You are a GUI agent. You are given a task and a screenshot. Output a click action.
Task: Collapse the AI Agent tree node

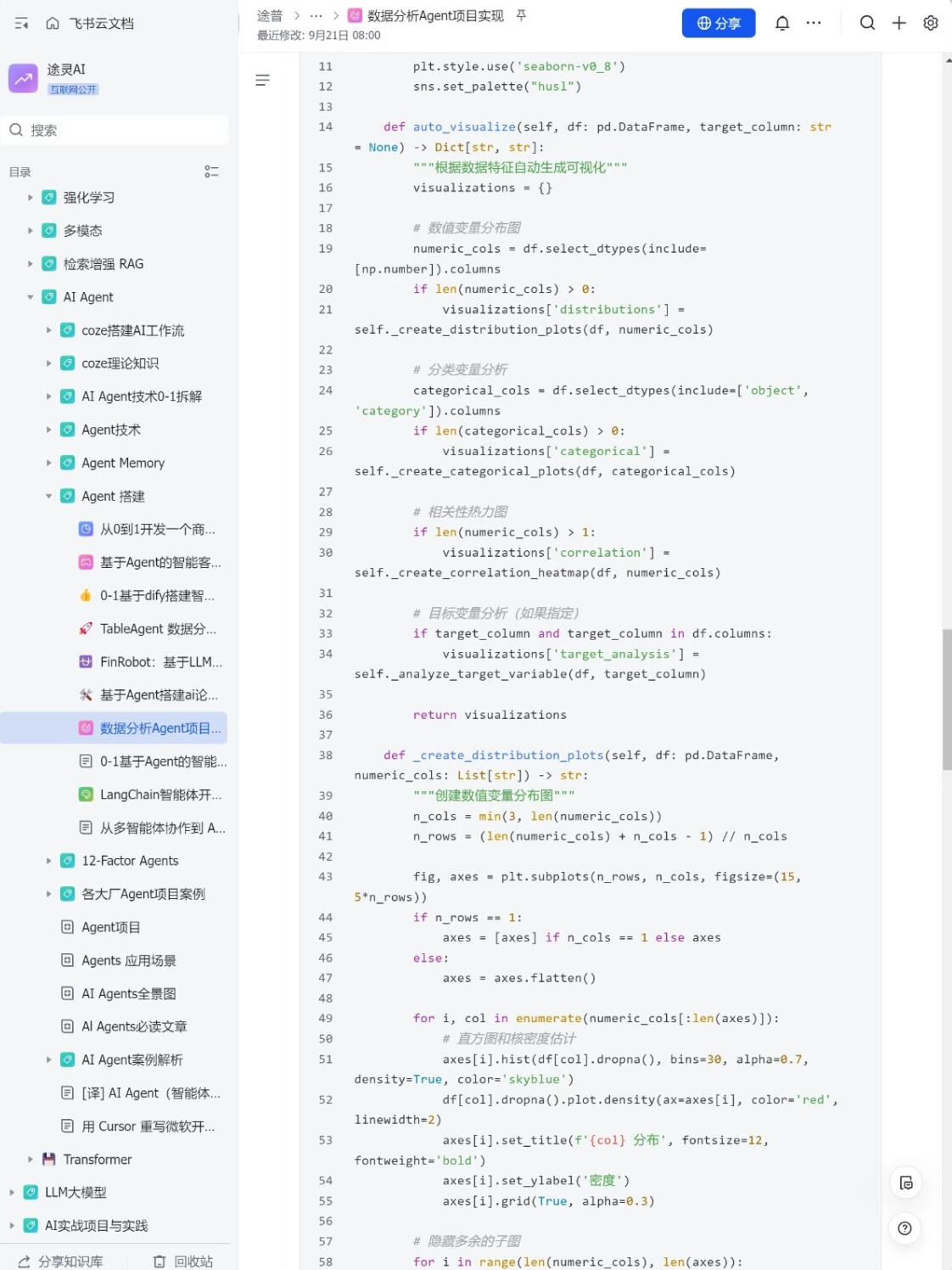[x=31, y=296]
